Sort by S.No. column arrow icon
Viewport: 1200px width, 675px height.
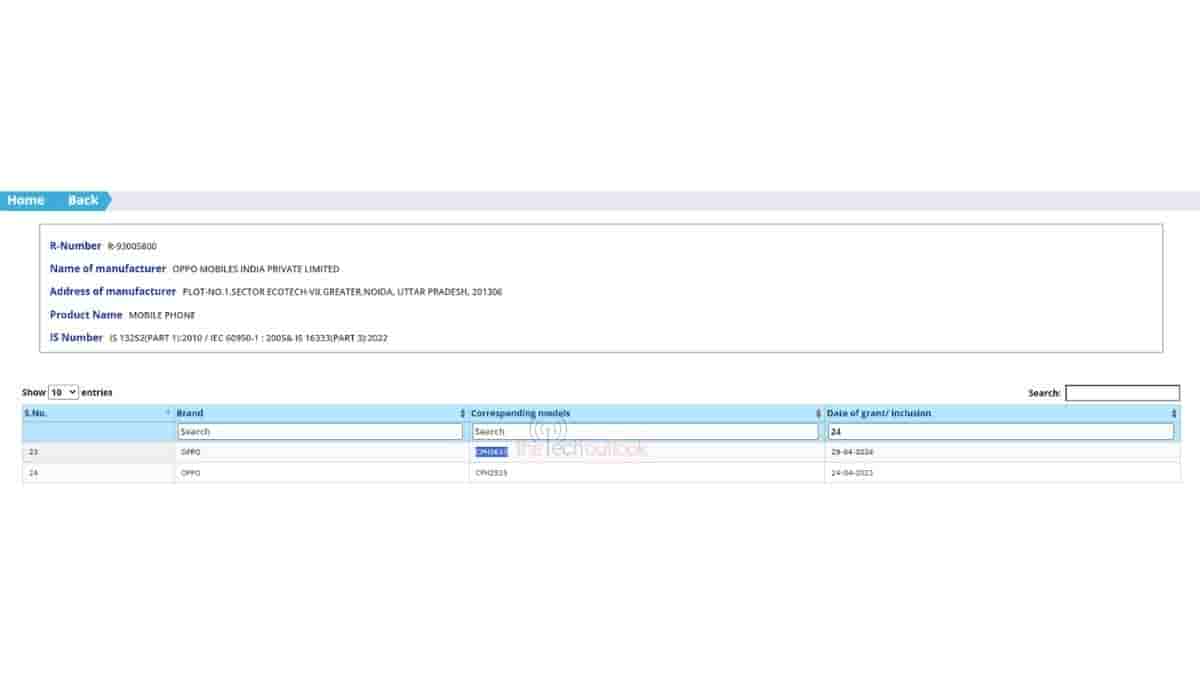[167, 413]
